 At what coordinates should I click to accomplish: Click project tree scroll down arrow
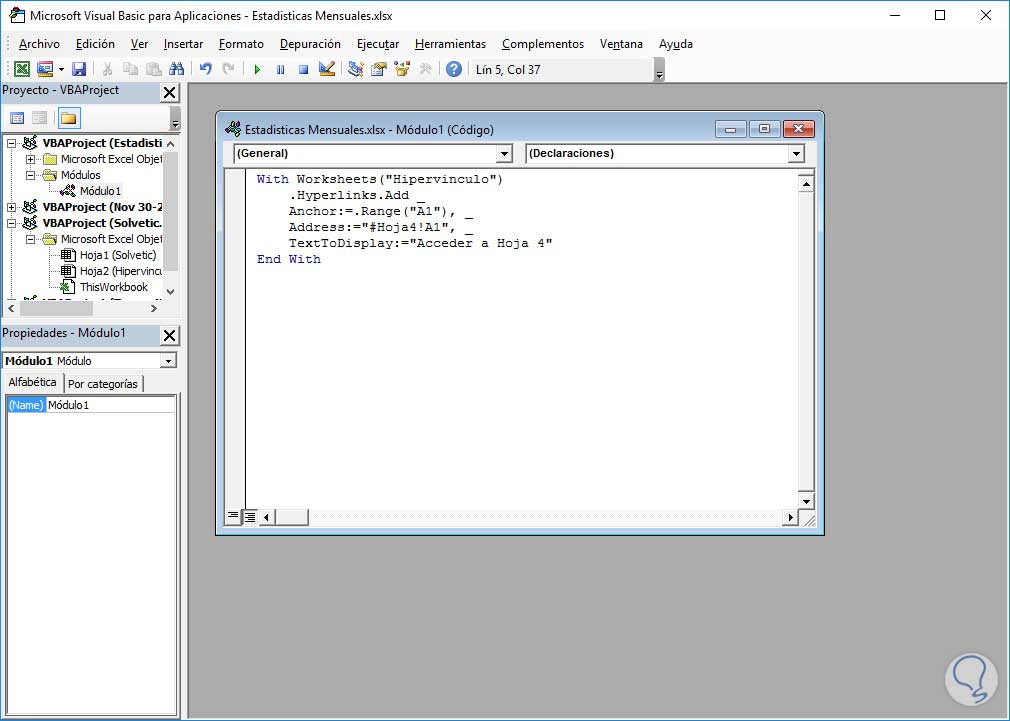(x=171, y=292)
